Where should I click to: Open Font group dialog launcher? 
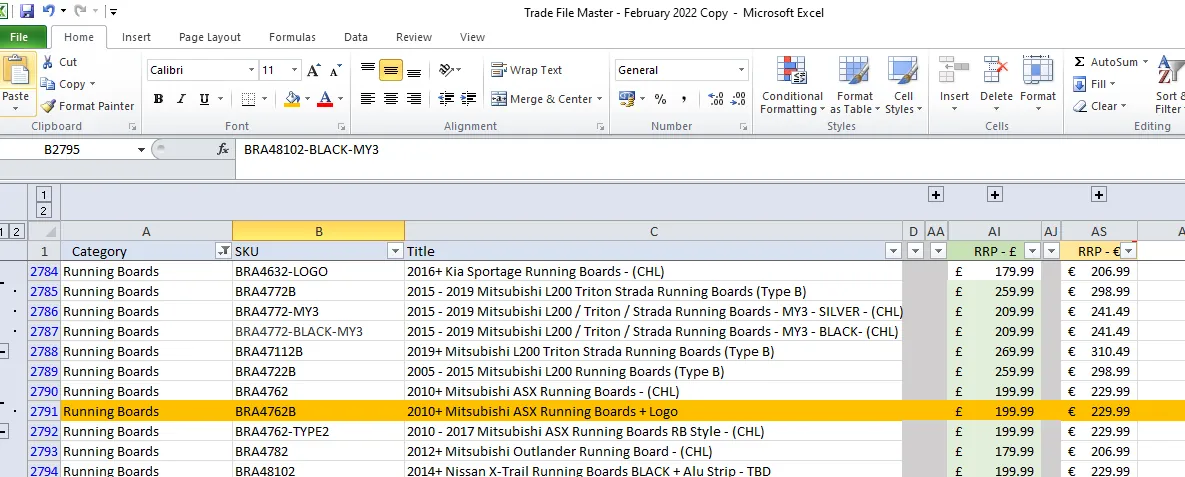click(342, 127)
